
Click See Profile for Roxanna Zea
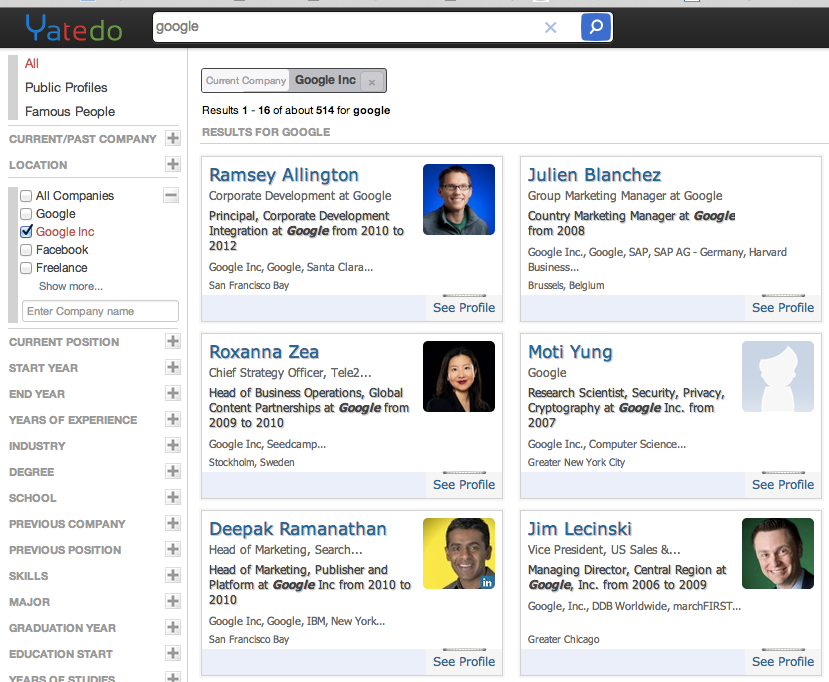[464, 485]
